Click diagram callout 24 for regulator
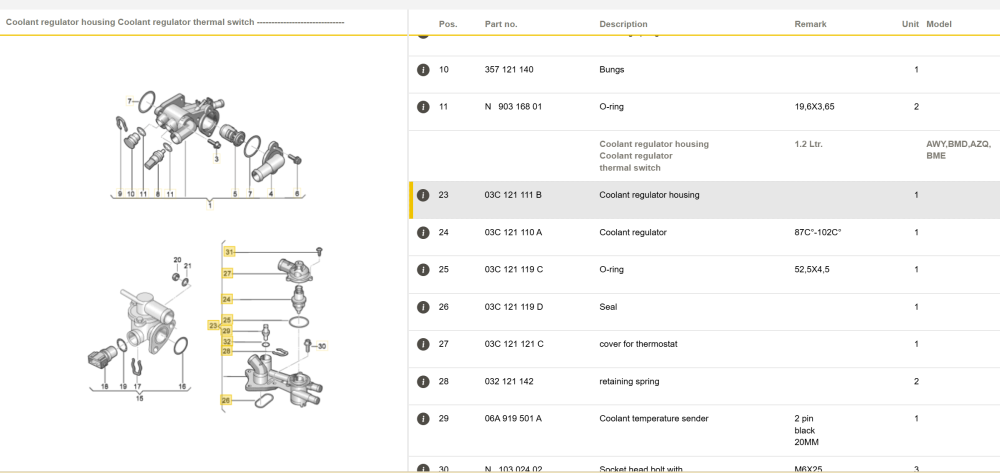 227,298
